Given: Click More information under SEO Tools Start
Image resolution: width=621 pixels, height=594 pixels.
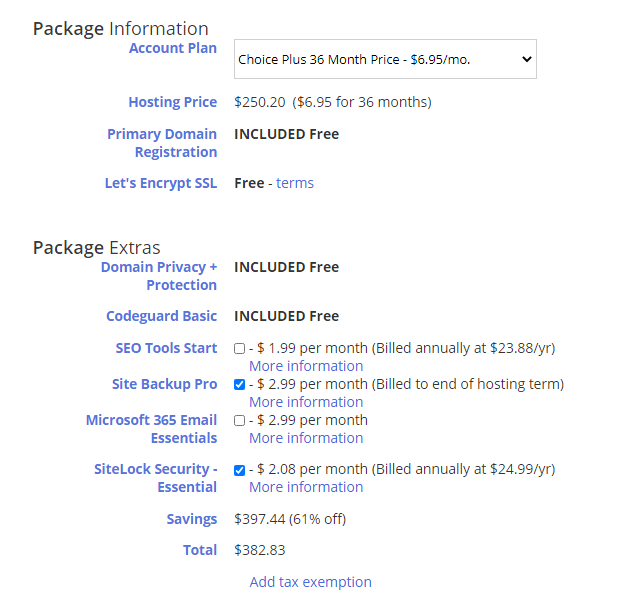Looking at the screenshot, I should tap(306, 366).
